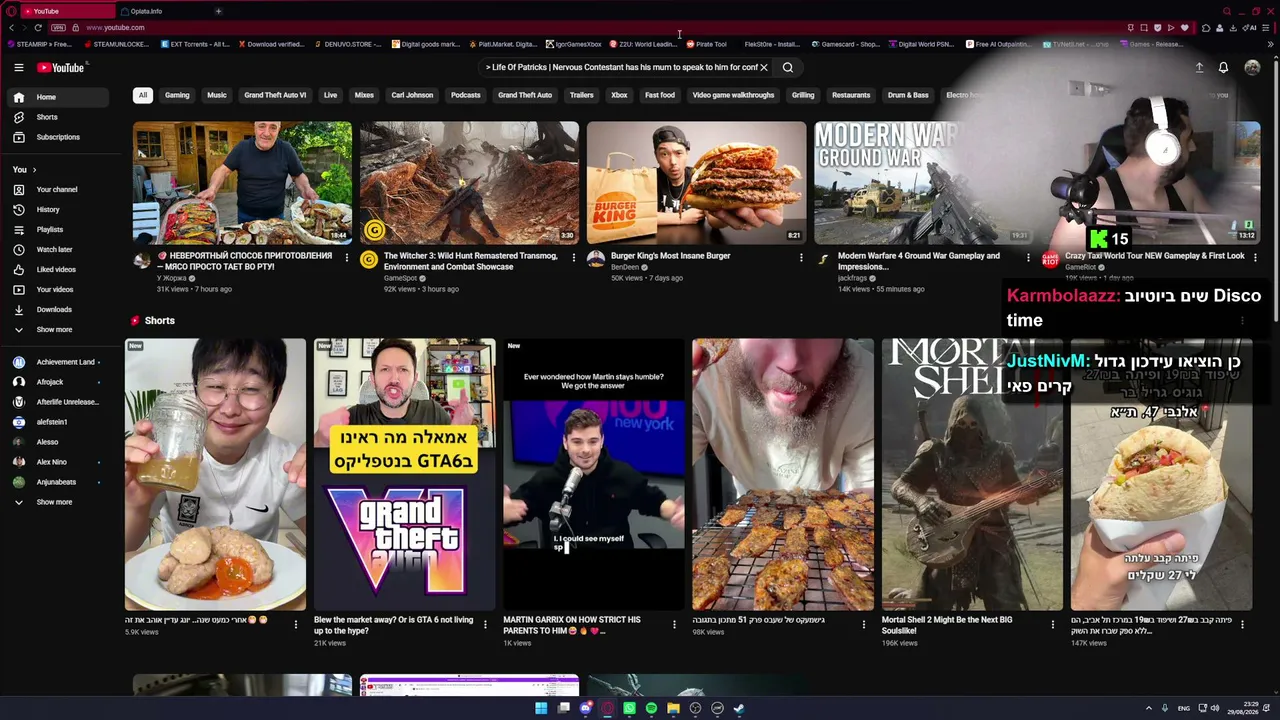
Task: Open Alesso channel subscription
Action: [58, 442]
